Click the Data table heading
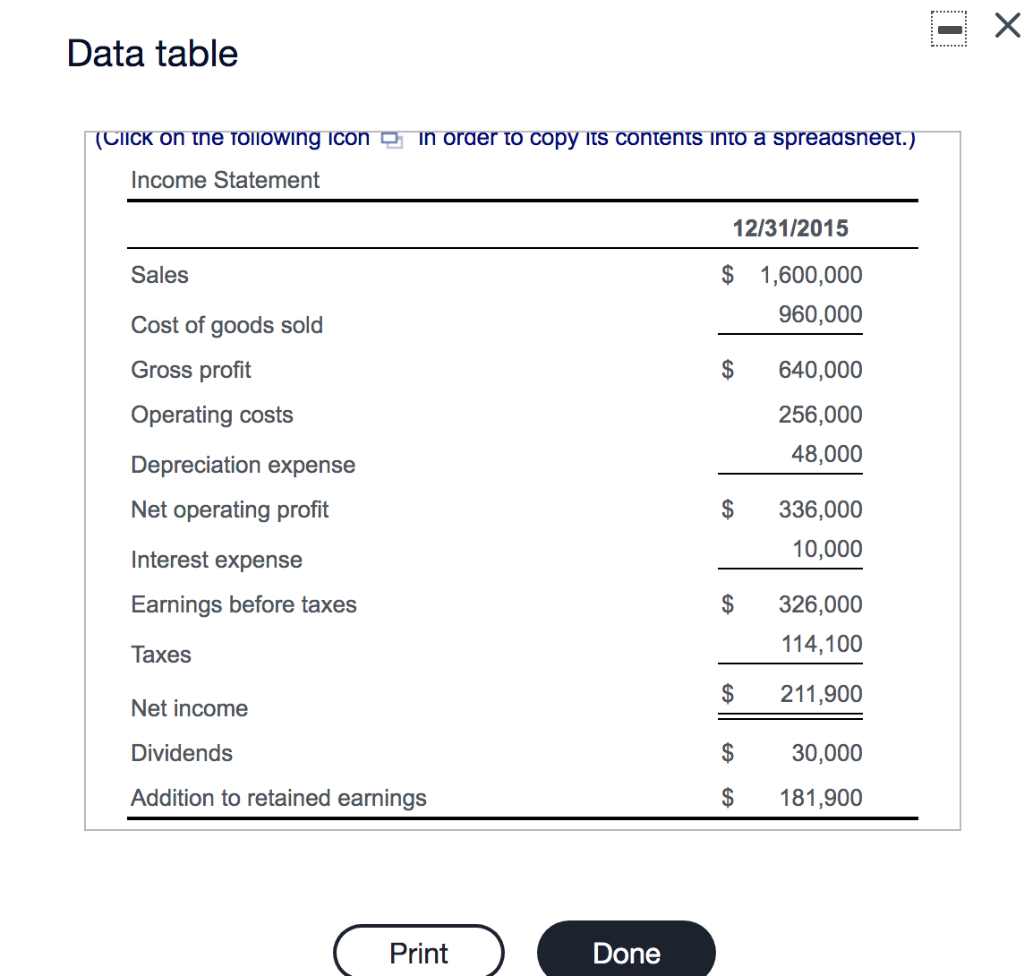 (153, 53)
